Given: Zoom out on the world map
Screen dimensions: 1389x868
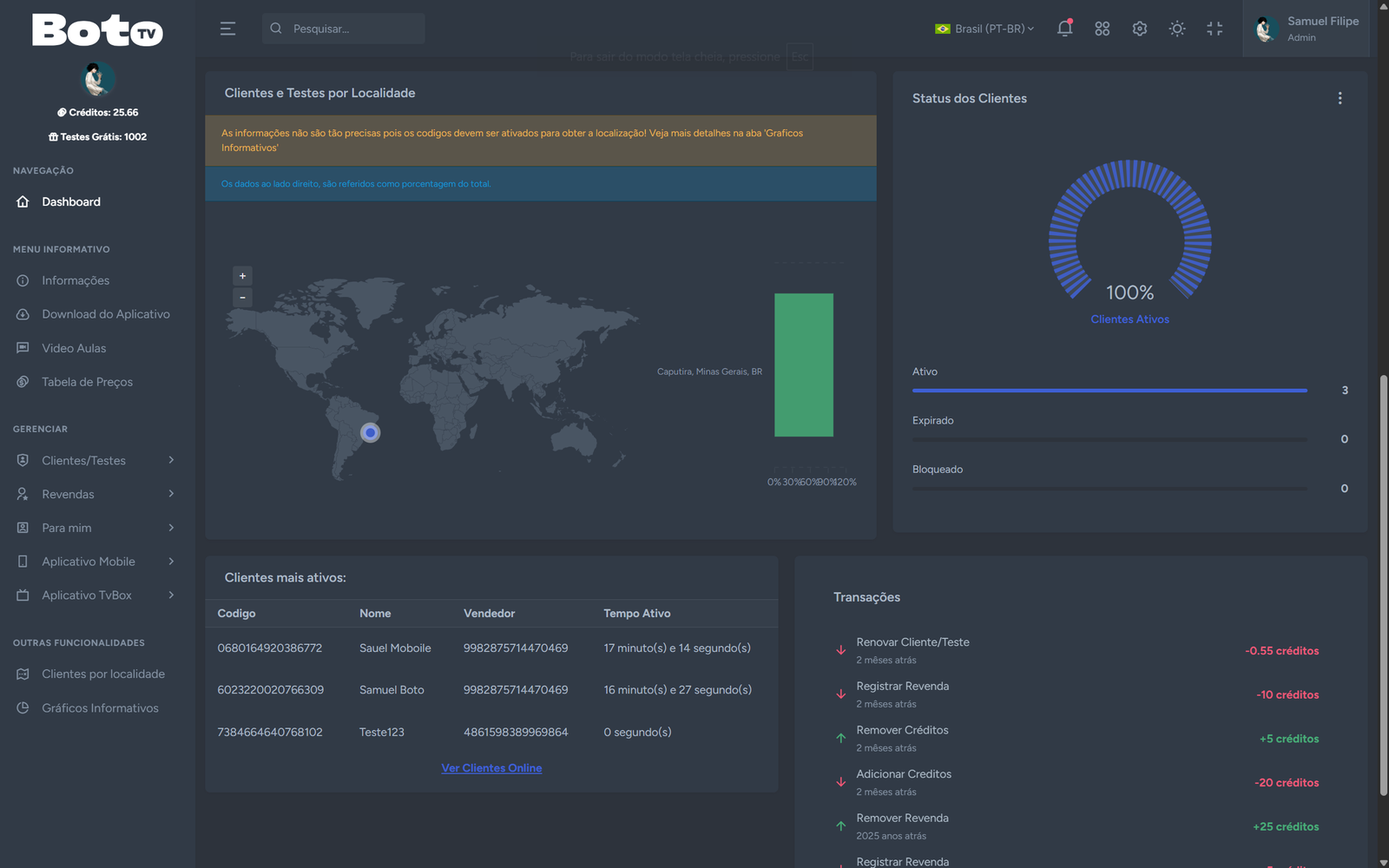Looking at the screenshot, I should [243, 298].
